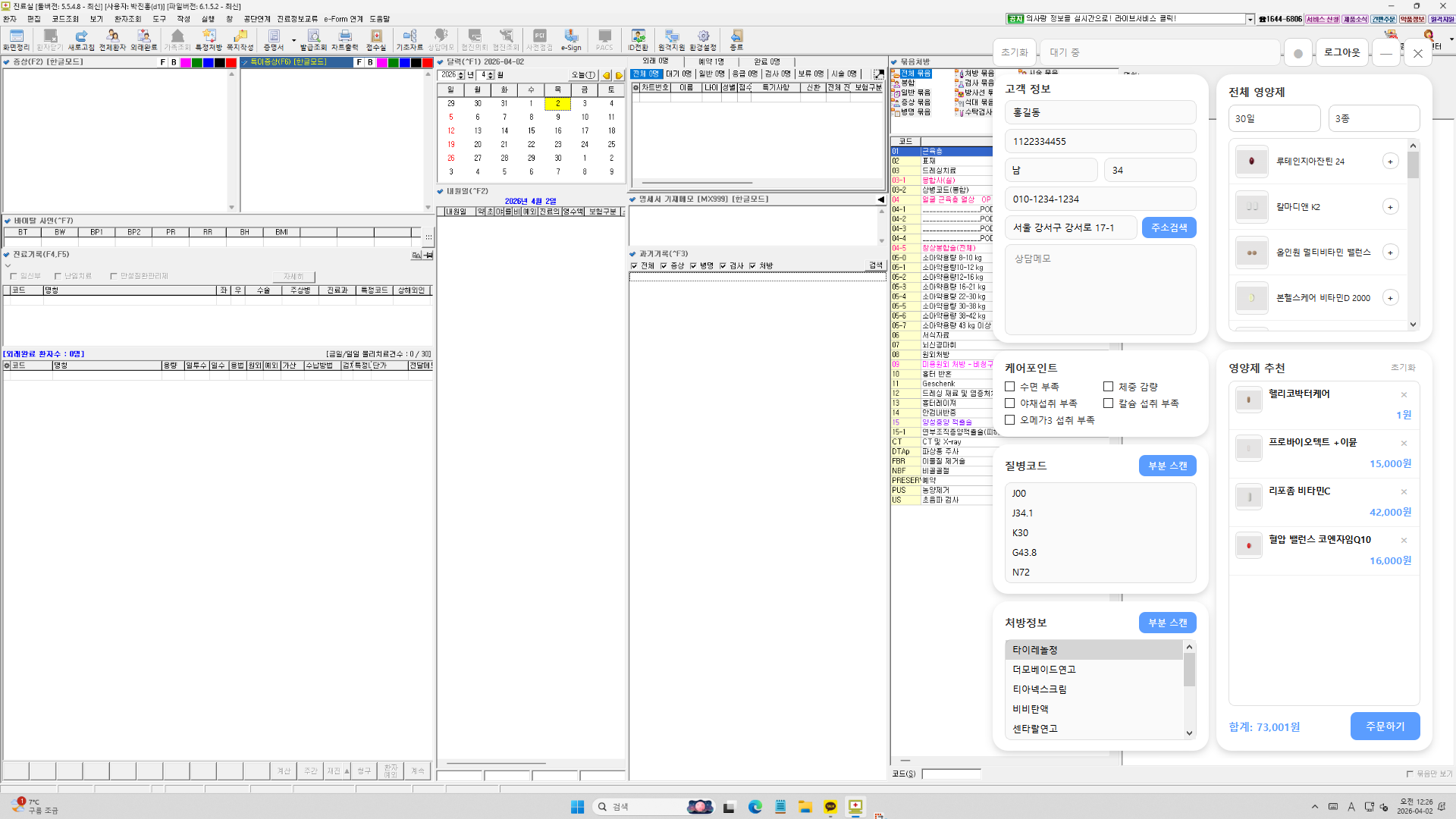The height and width of the screenshot is (819, 1456).
Task: Click the 주소검색 address search button
Action: click(x=1169, y=227)
